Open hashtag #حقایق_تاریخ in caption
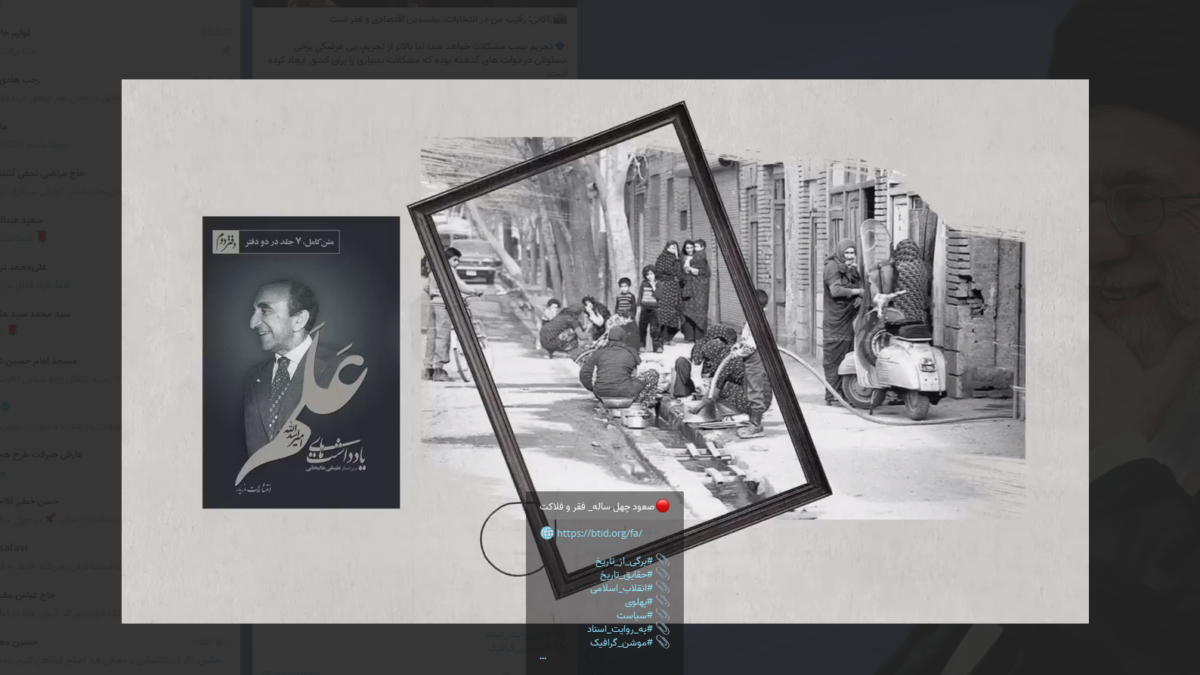 (x=625, y=575)
